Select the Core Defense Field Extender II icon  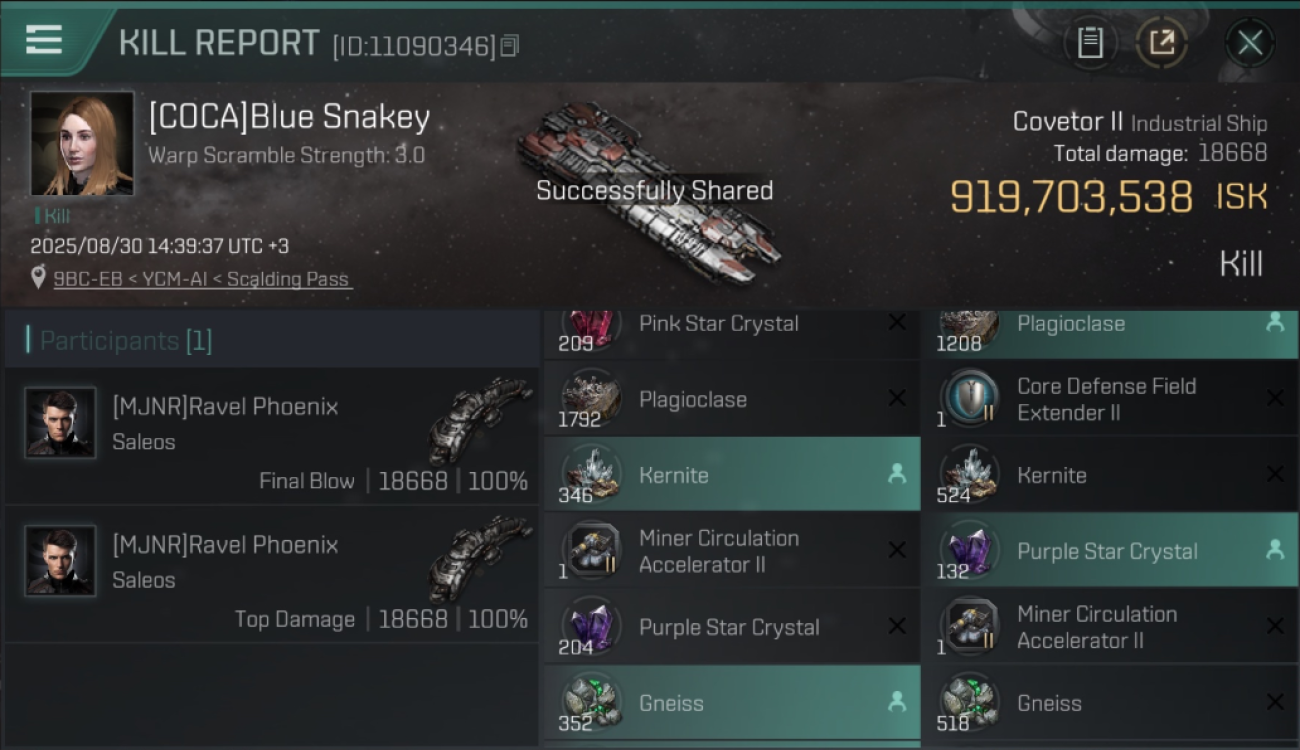click(969, 398)
